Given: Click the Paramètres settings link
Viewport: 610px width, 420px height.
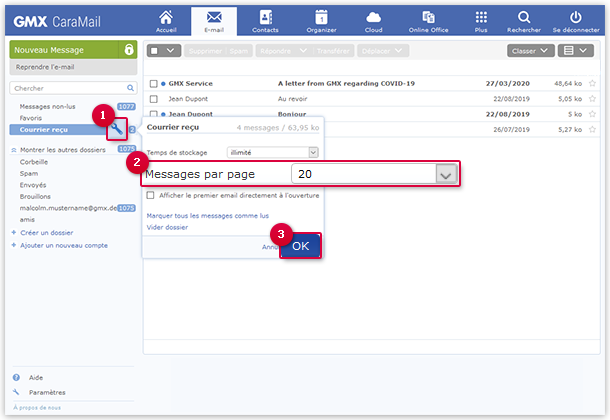Looking at the screenshot, I should pos(47,392).
